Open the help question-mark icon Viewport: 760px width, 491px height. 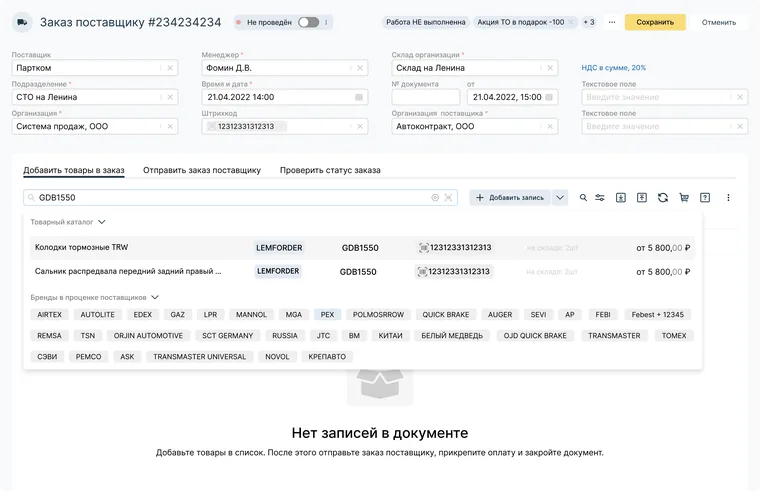(705, 197)
